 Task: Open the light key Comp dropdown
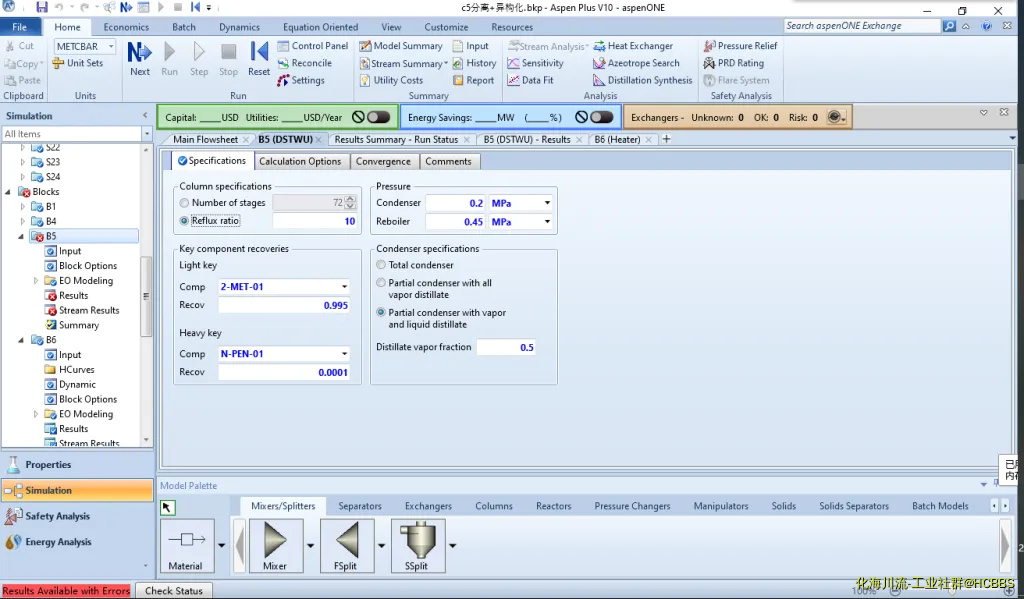(x=344, y=287)
